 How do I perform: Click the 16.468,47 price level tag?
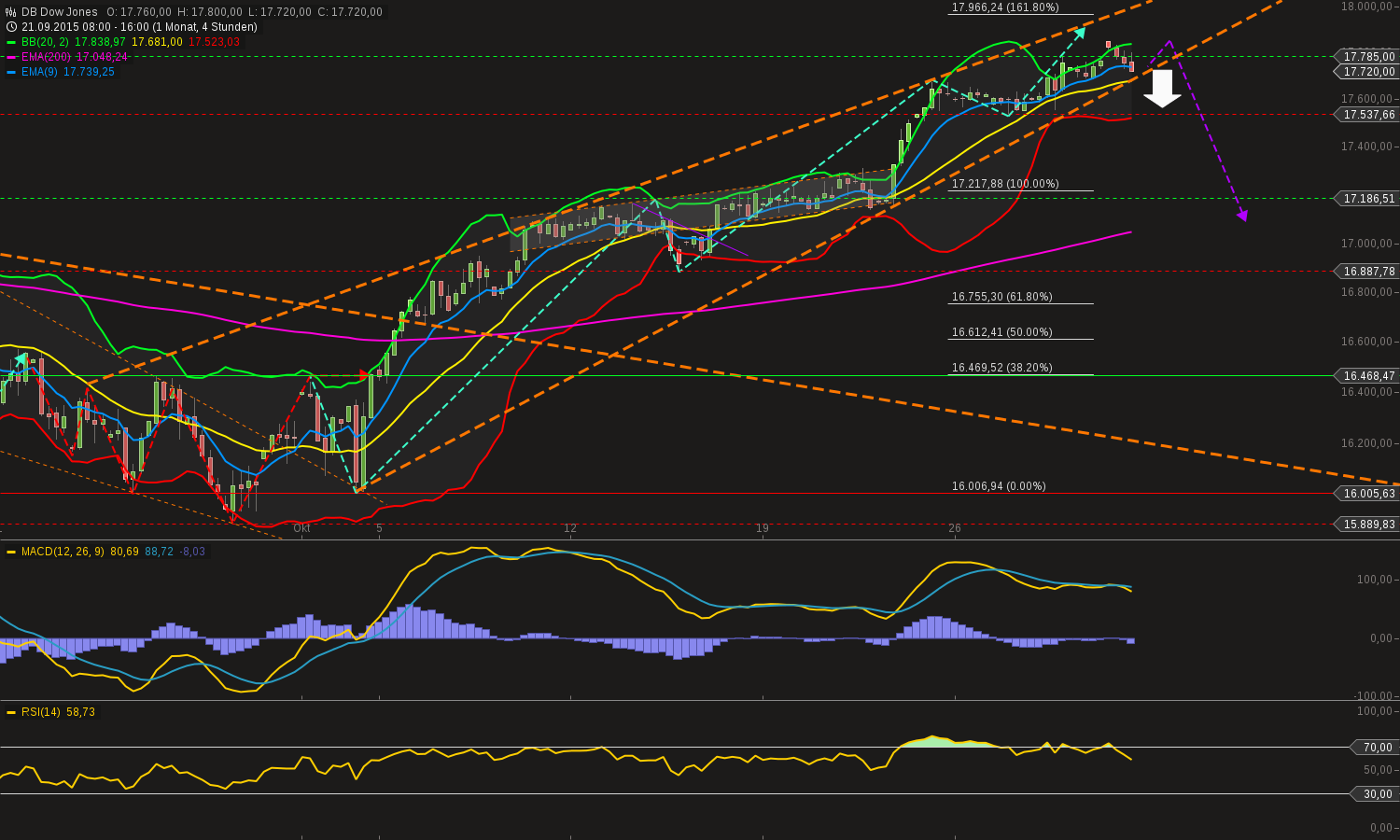pyautogui.click(x=1368, y=376)
